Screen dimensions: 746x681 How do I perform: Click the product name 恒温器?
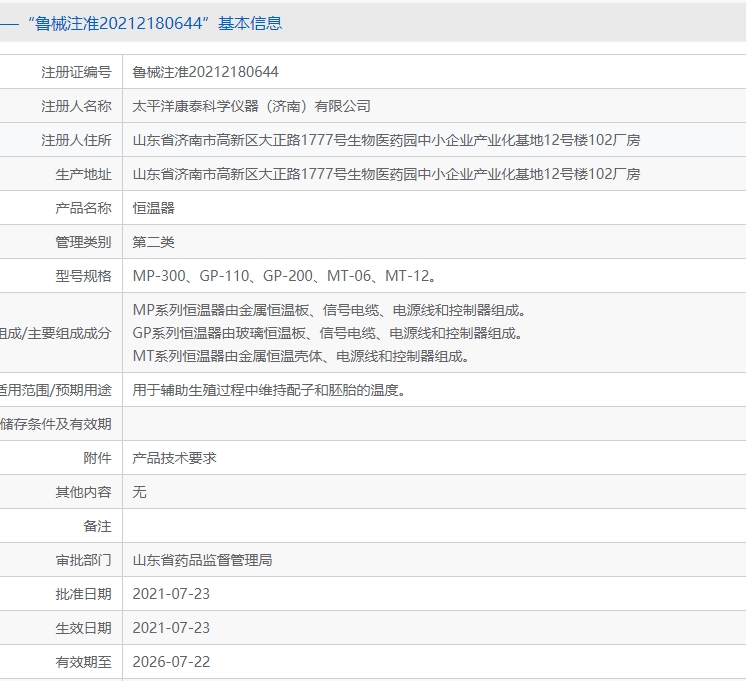tap(154, 208)
